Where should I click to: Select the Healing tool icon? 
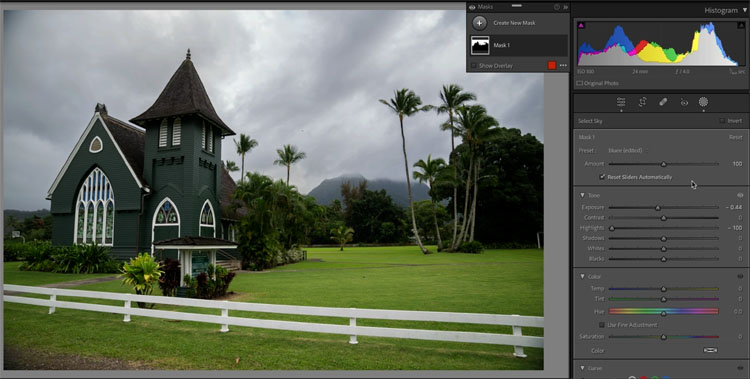pos(663,102)
